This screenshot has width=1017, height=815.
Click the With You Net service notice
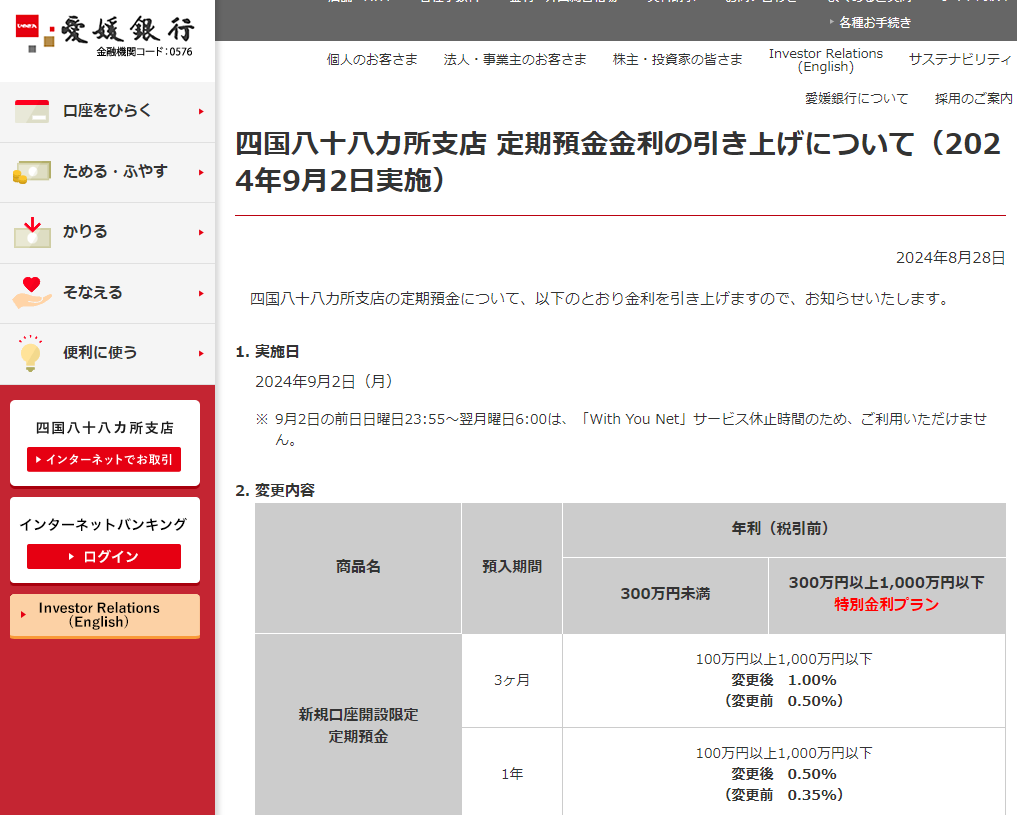622,429
